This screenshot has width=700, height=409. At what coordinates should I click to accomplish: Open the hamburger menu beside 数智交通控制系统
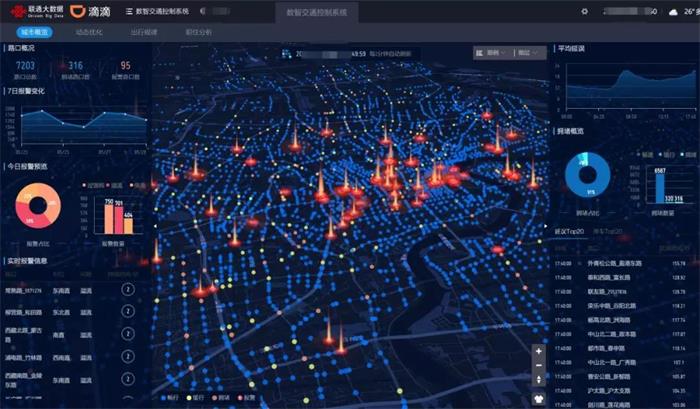point(128,12)
